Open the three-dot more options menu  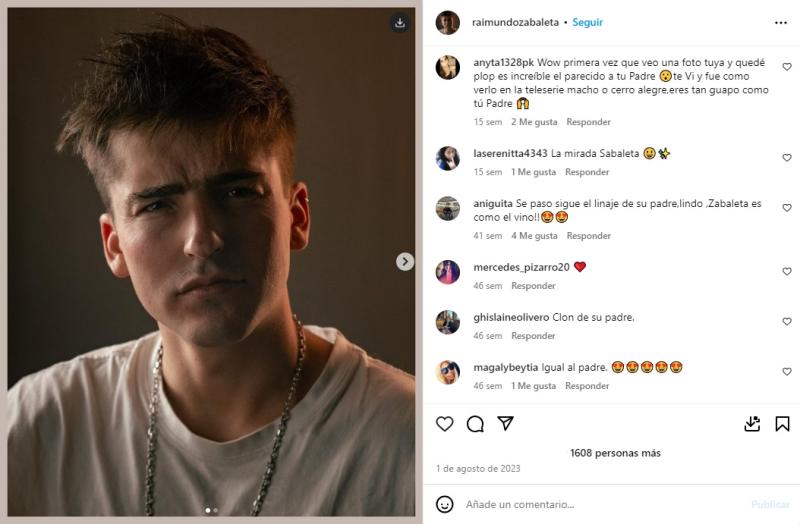781,22
